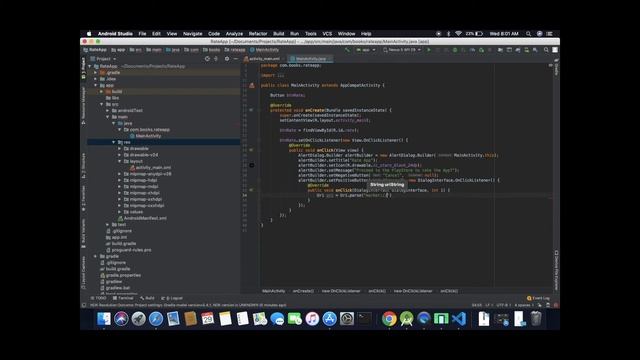
Task: Expand the drawable folder
Action: click(120, 149)
